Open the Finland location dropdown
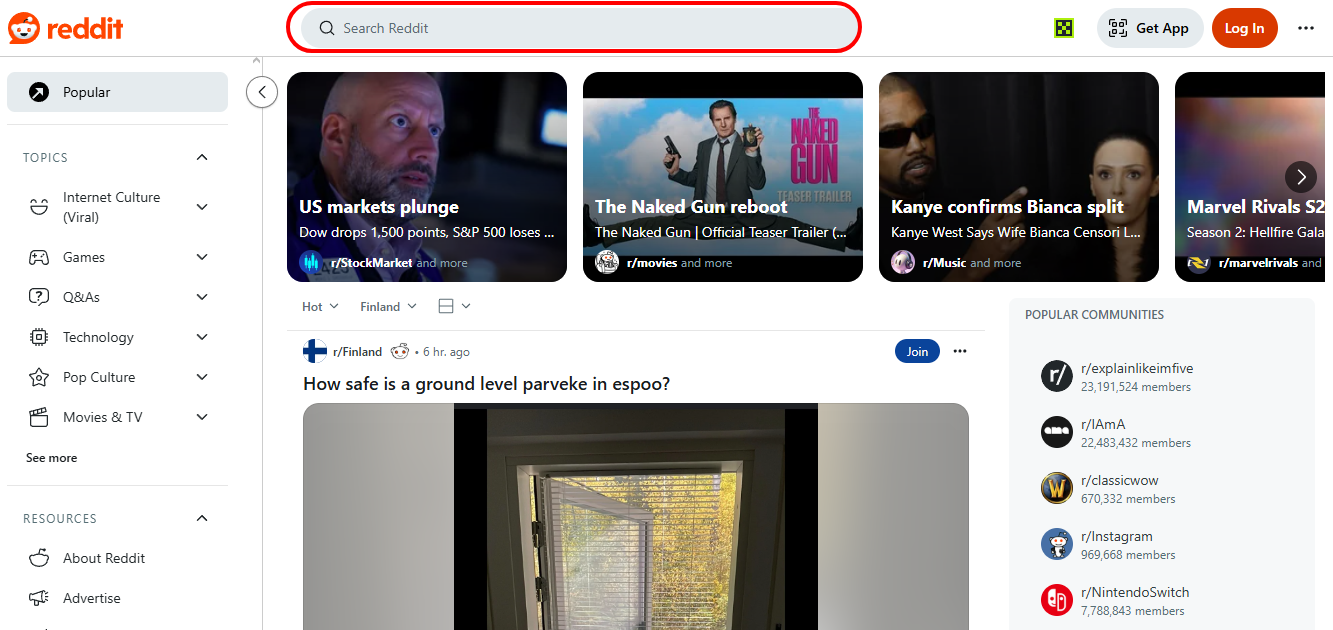The height and width of the screenshot is (630, 1333). pyautogui.click(x=388, y=306)
